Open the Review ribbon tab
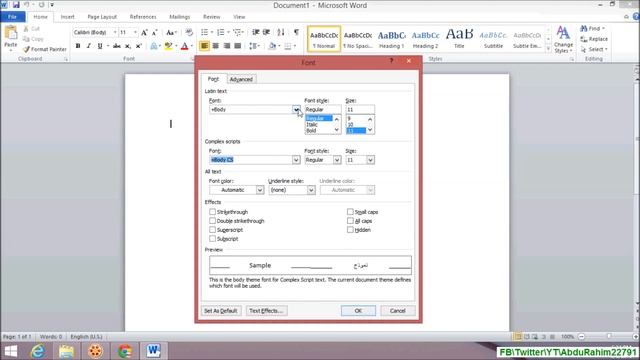Screen dimensions: 640x360 tap(211, 17)
